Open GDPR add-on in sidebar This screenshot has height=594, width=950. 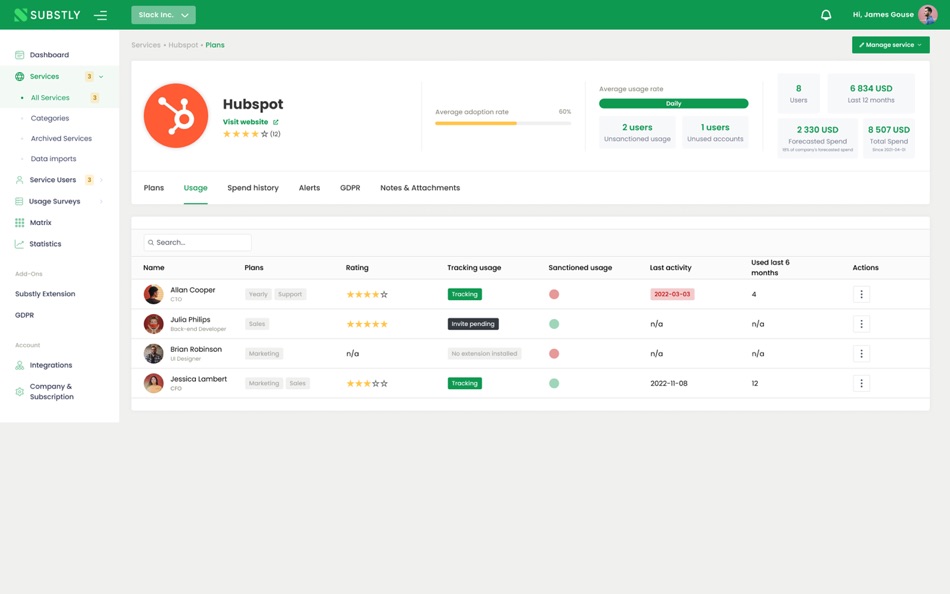click(24, 315)
